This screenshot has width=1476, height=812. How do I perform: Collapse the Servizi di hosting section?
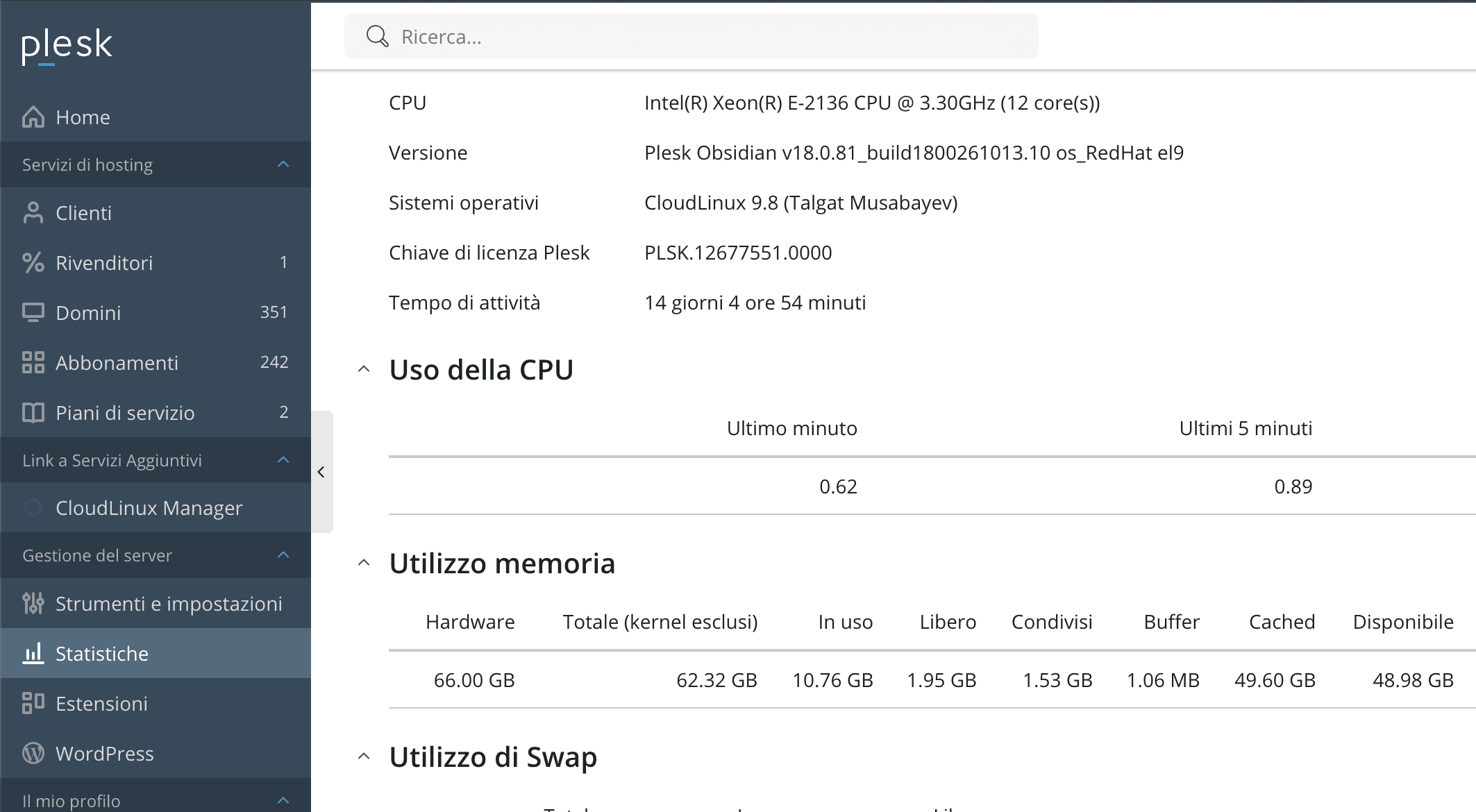[x=283, y=164]
